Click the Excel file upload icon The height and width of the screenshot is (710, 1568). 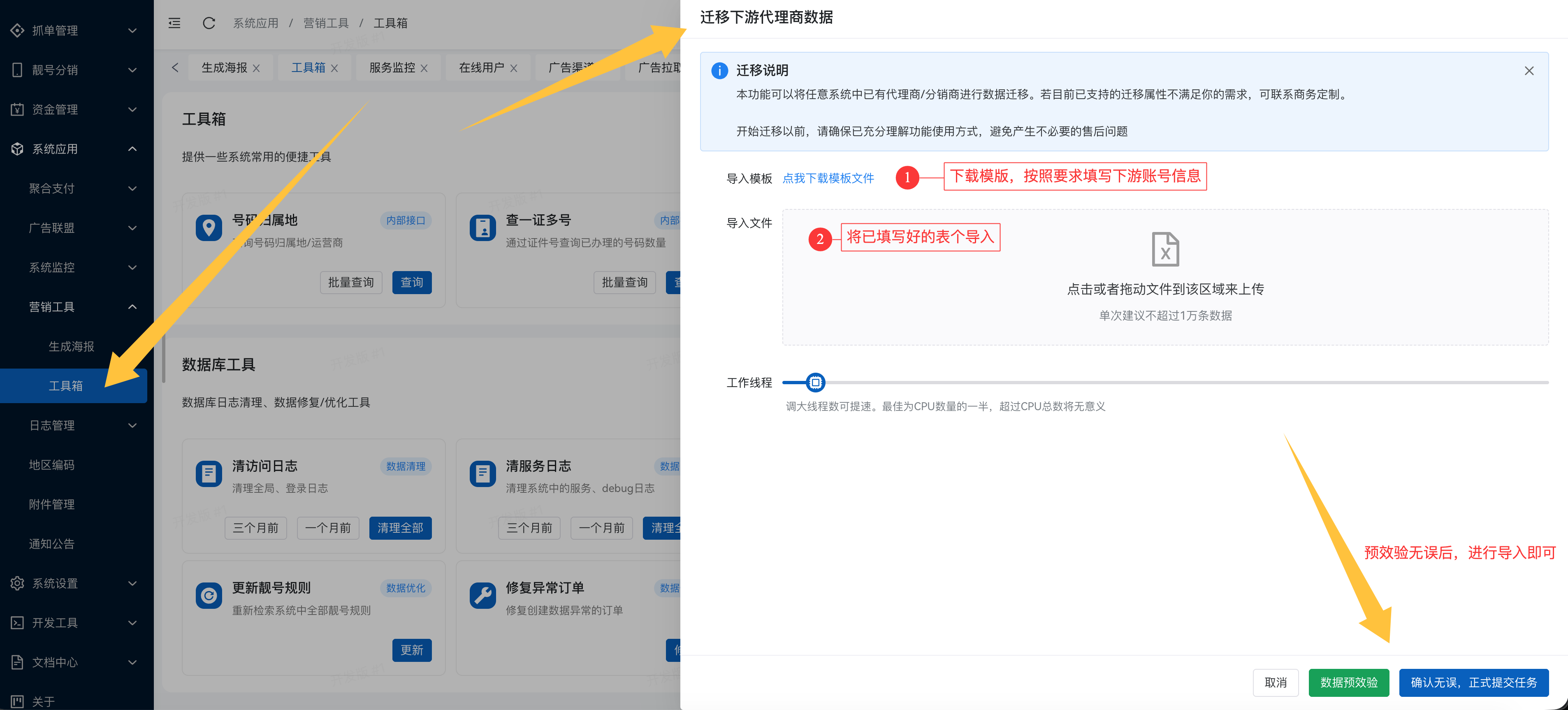point(1165,249)
